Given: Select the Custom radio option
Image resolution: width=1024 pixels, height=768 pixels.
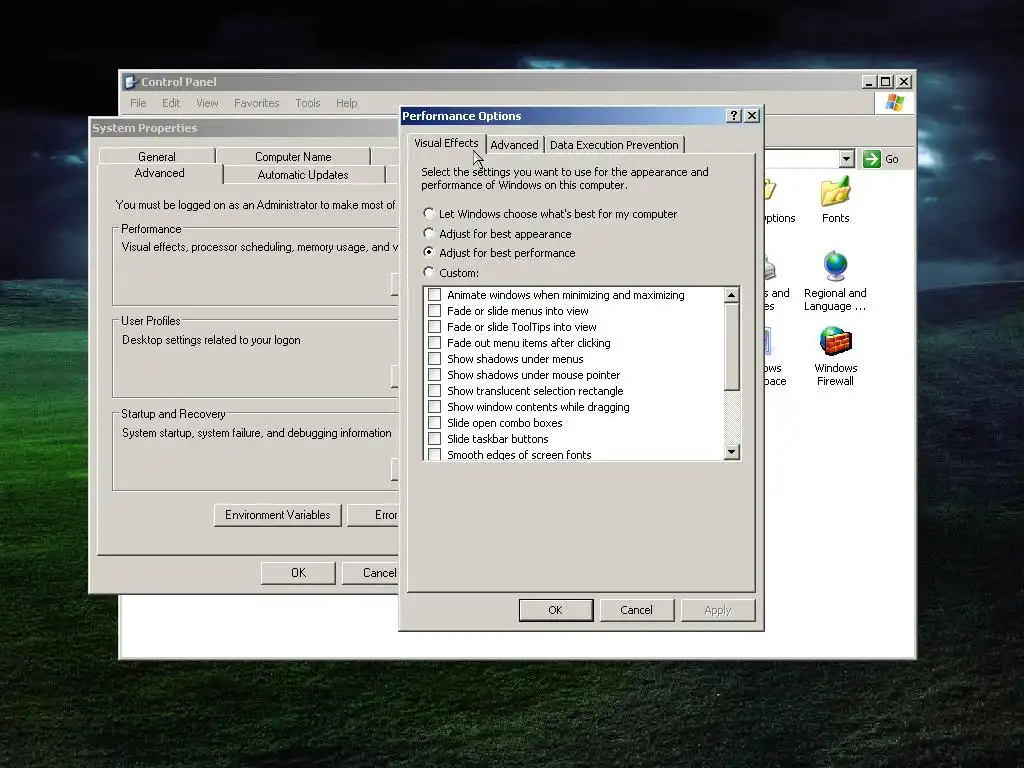Looking at the screenshot, I should point(429,272).
